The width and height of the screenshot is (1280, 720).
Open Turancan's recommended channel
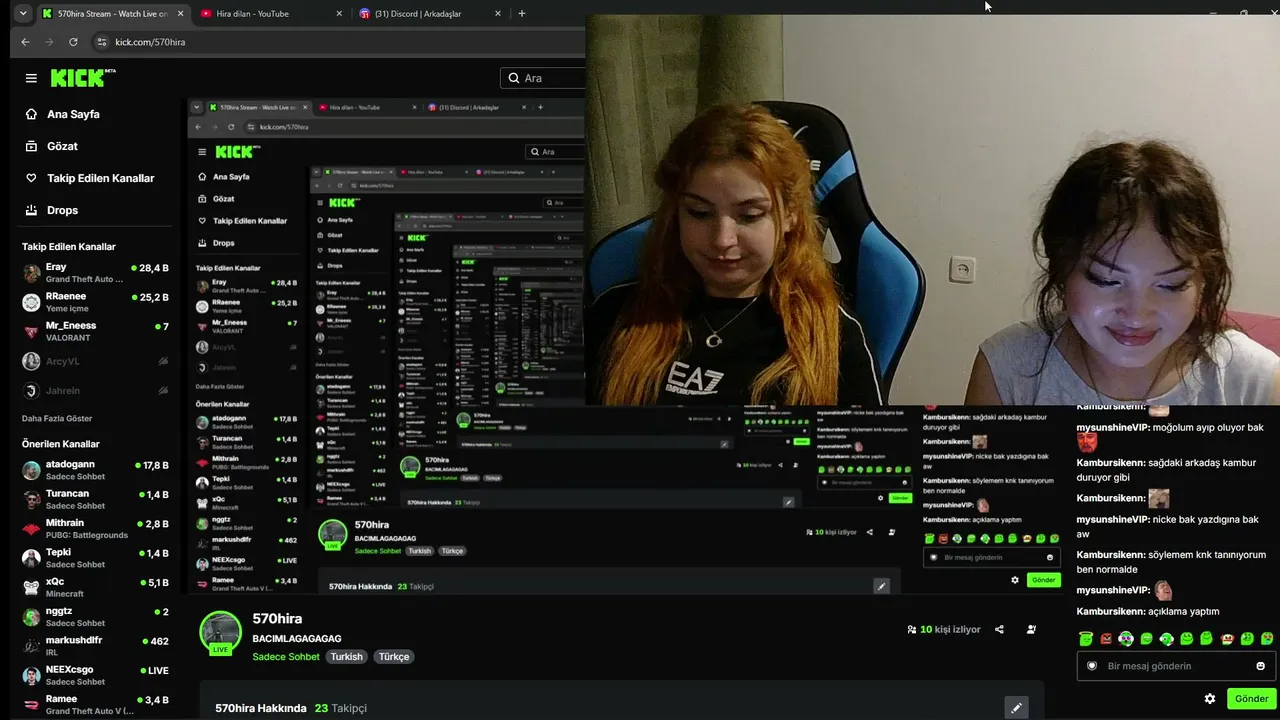pos(96,499)
